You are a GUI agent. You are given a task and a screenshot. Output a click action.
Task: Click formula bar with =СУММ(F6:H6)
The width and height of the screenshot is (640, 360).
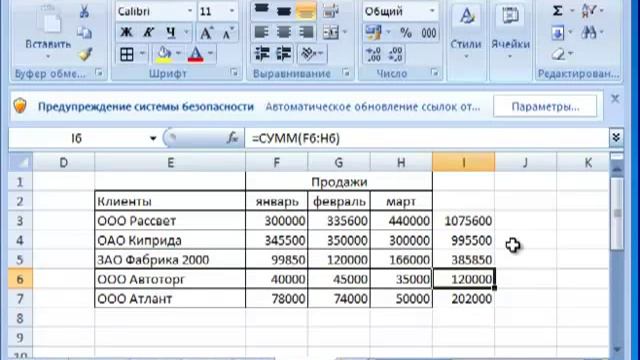[x=427, y=138]
